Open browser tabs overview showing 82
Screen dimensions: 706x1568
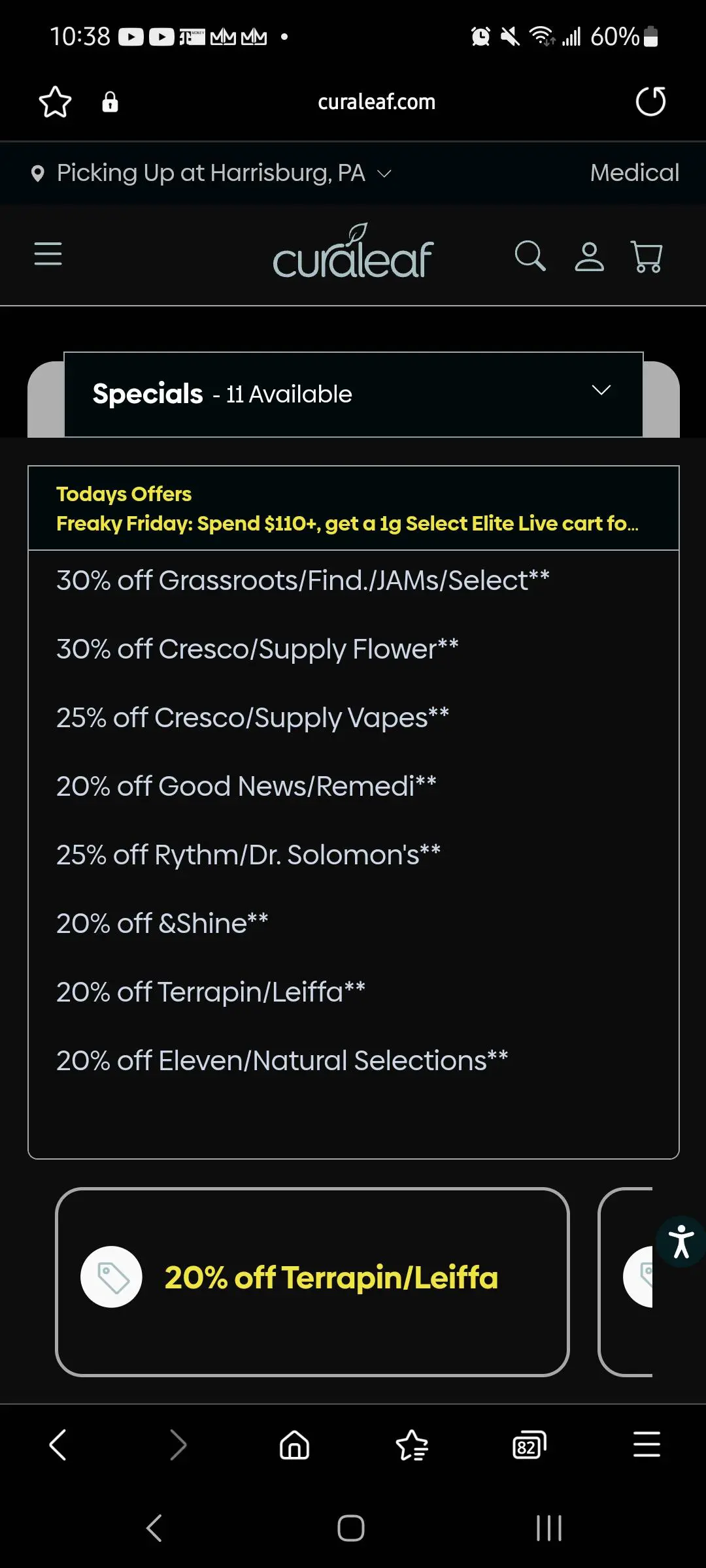click(x=529, y=1445)
